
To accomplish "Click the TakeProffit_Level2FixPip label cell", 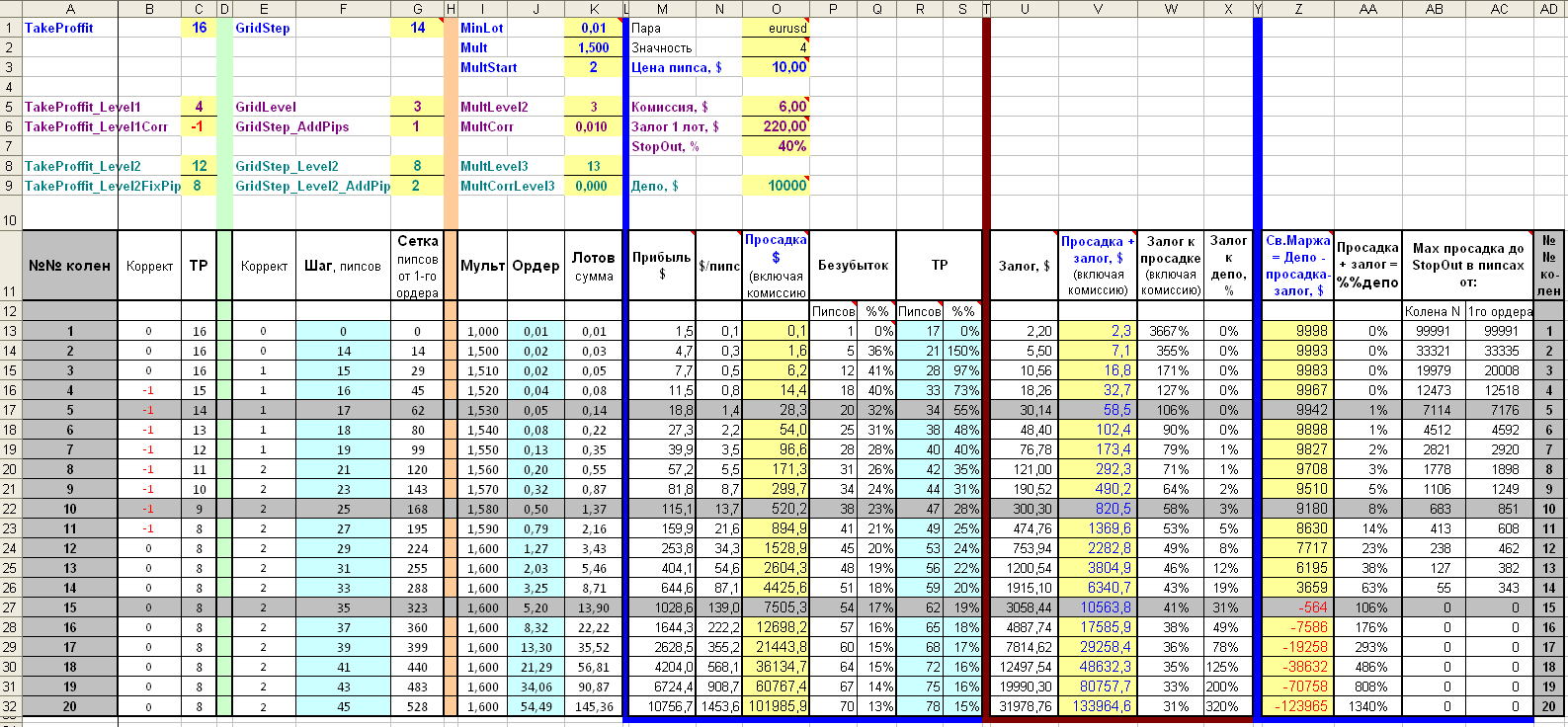I will pos(101,186).
